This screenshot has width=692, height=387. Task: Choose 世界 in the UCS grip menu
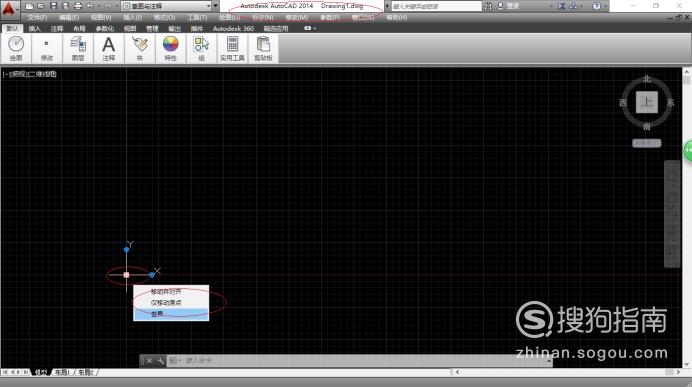click(171, 314)
